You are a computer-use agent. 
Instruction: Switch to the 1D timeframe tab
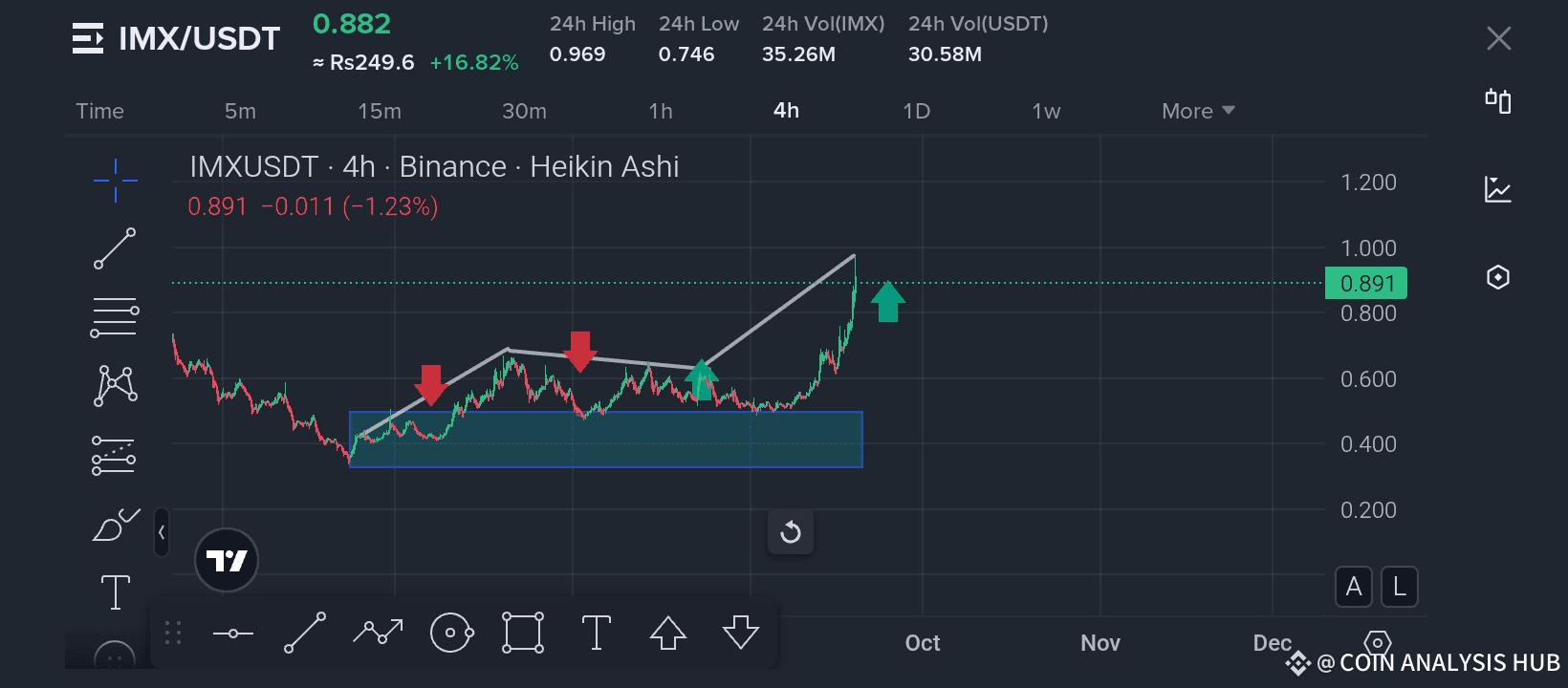pyautogui.click(x=916, y=111)
